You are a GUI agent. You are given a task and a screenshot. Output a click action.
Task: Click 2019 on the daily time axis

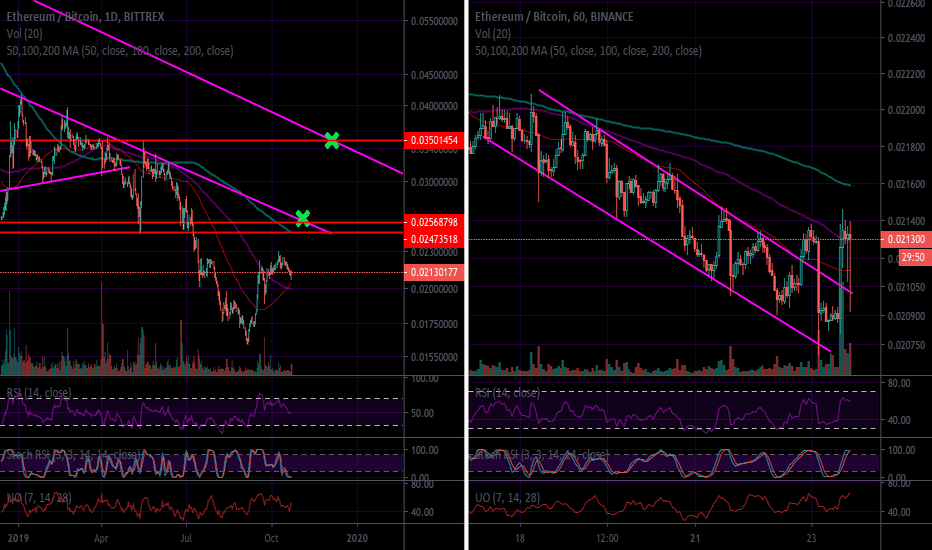coord(18,538)
